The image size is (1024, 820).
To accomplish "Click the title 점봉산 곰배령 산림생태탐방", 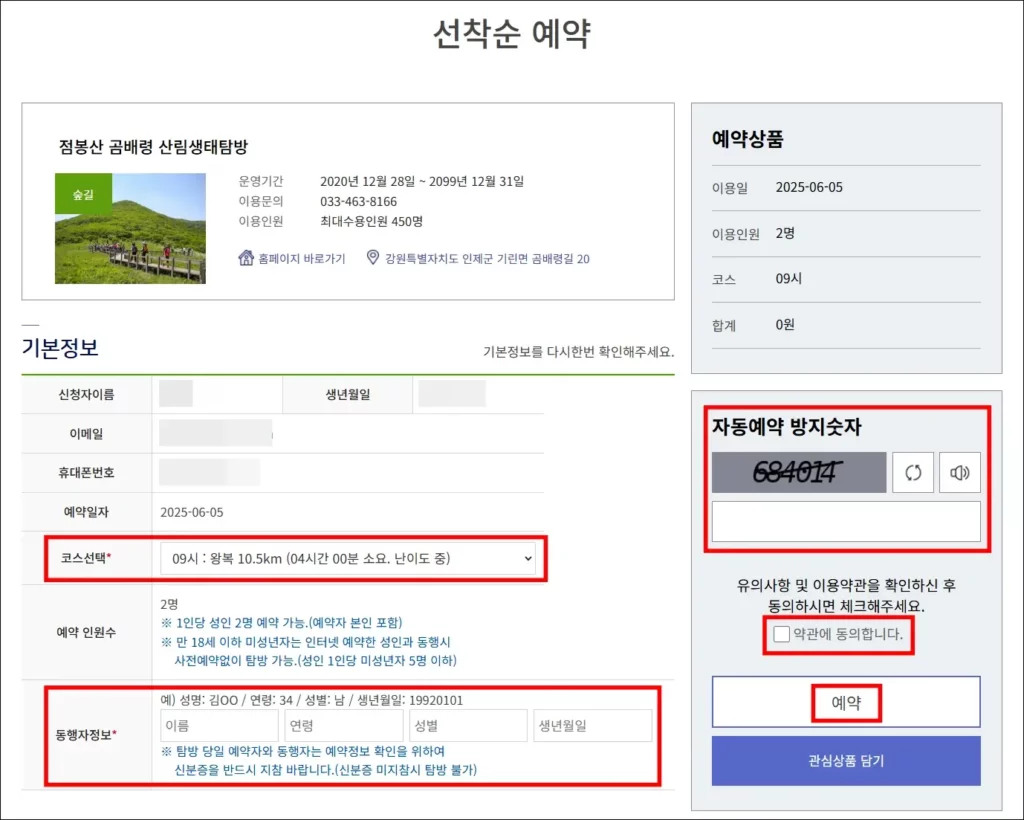I will [153, 146].
